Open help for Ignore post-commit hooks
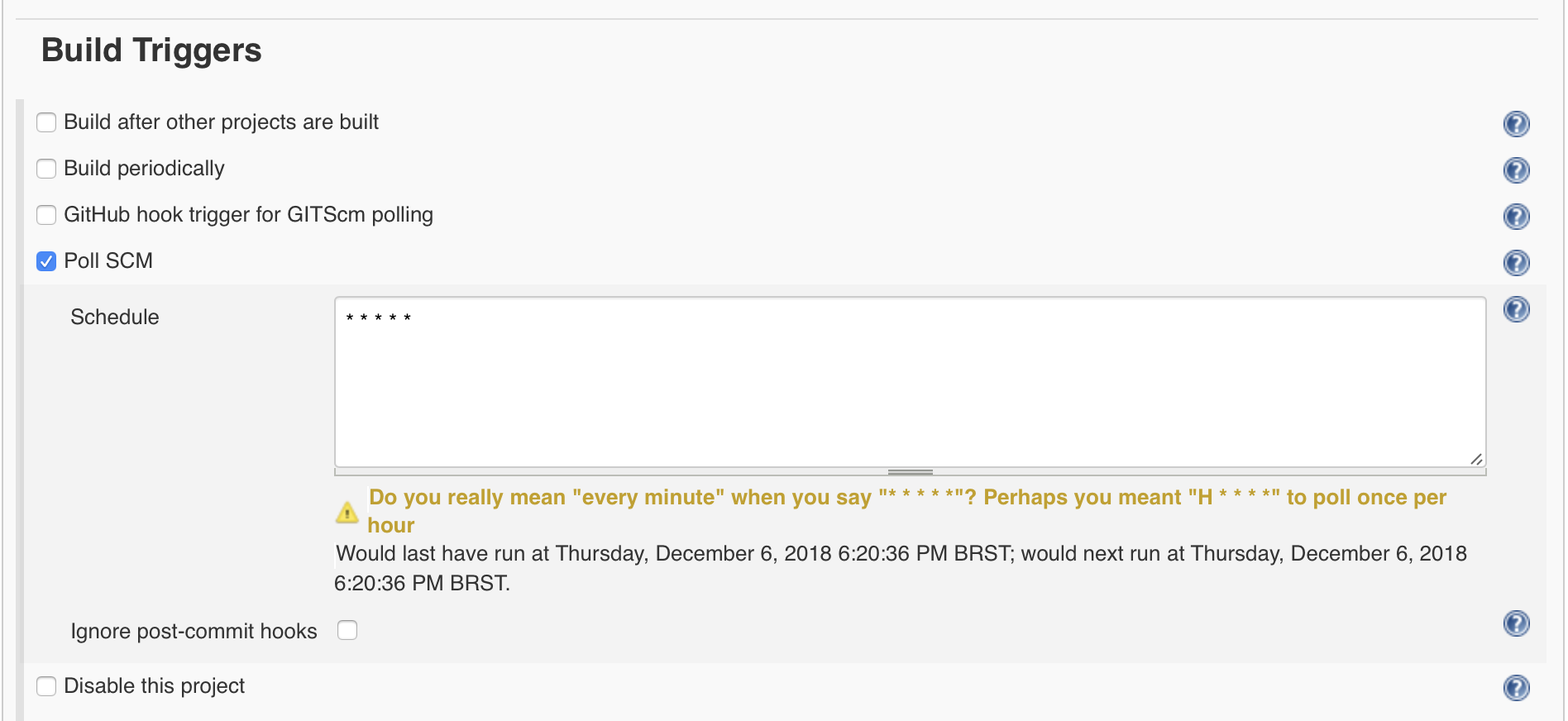 tap(1516, 623)
